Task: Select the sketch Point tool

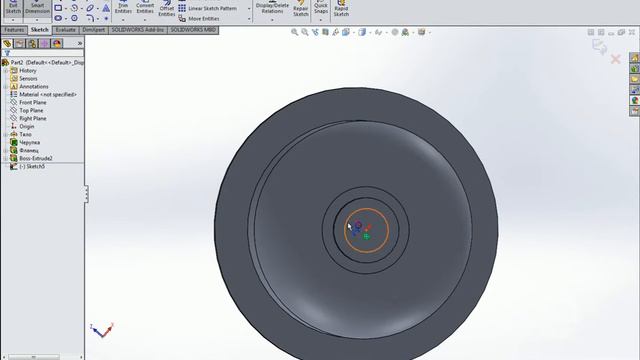Action: [x=106, y=18]
